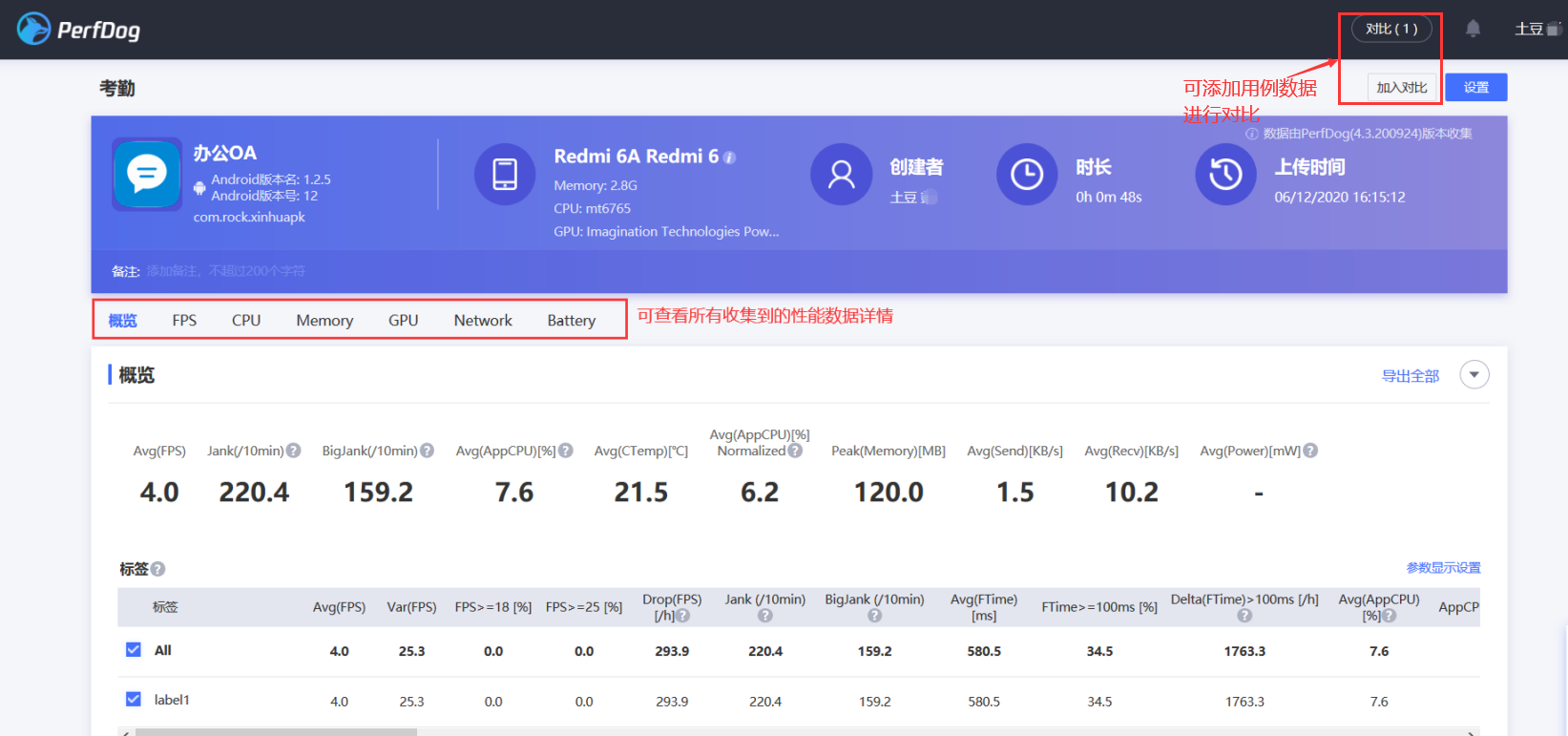This screenshot has height=736, width=1568.
Task: Switch to the FPS tab
Action: pyautogui.click(x=184, y=321)
